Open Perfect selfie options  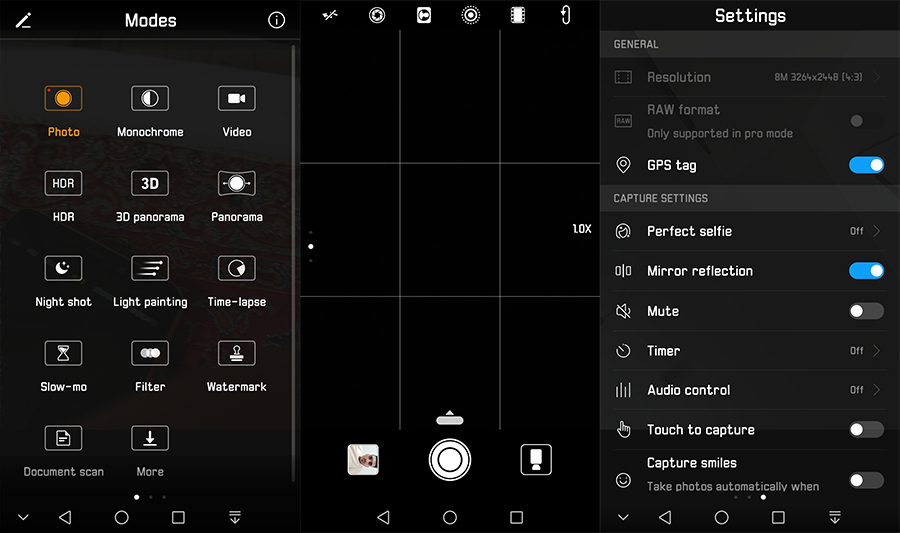[x=750, y=231]
